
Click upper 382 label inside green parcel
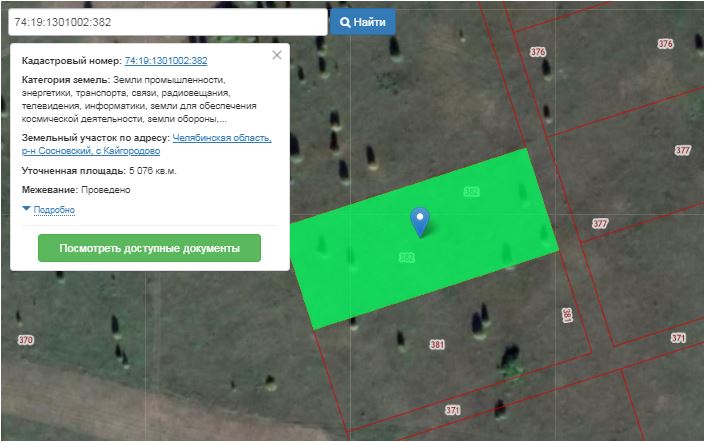tap(470, 191)
